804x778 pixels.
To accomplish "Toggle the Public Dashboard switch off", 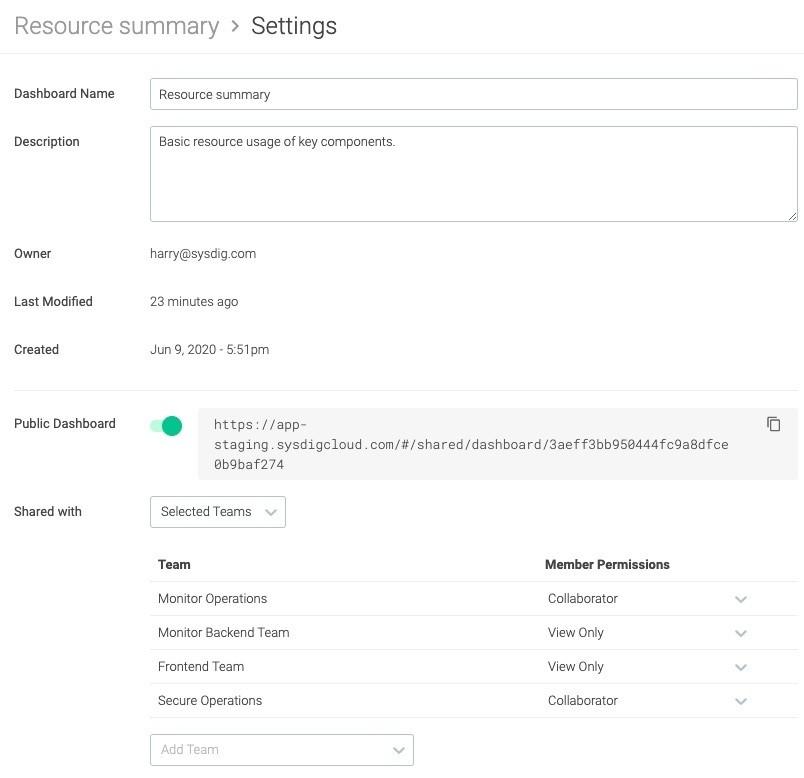I will (x=166, y=426).
